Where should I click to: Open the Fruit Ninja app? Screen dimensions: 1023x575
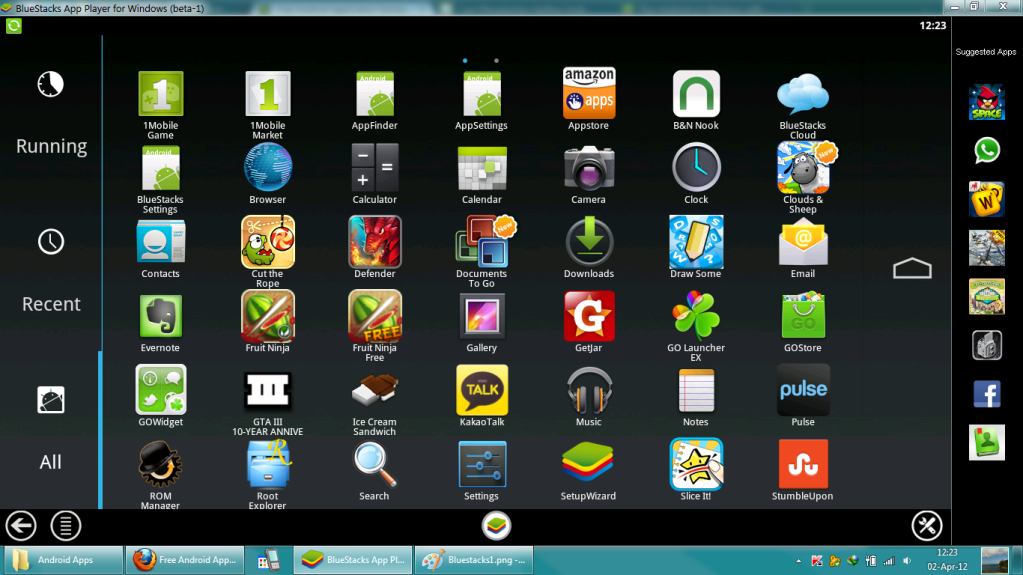pos(267,316)
